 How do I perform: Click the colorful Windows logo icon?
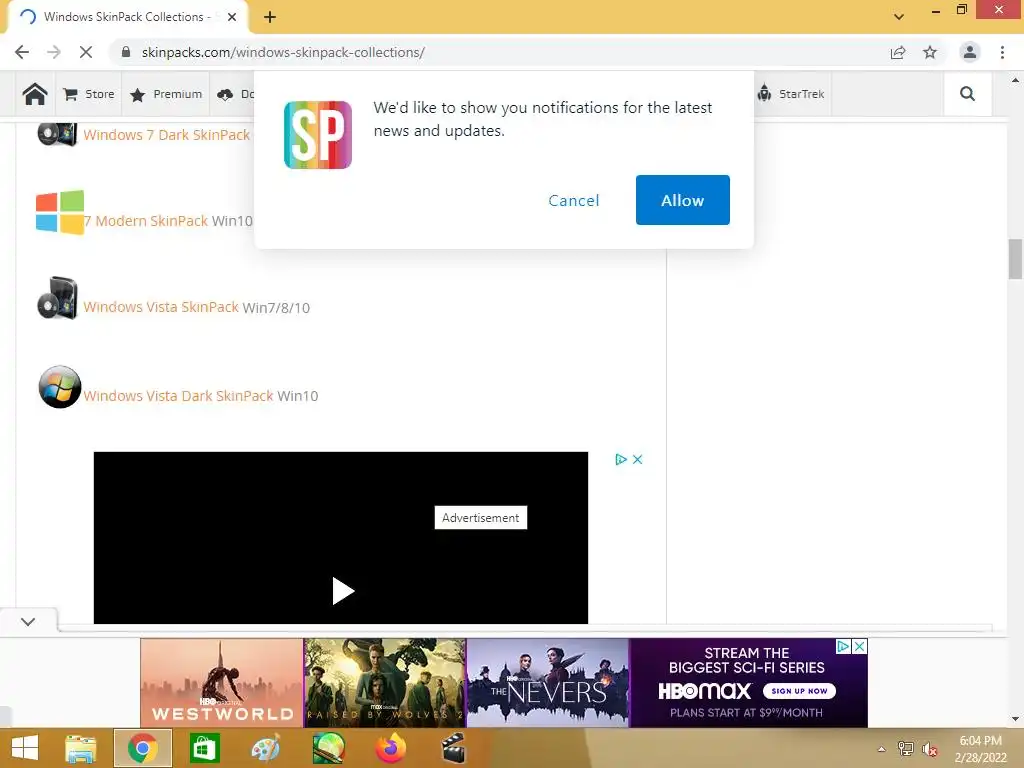59,212
